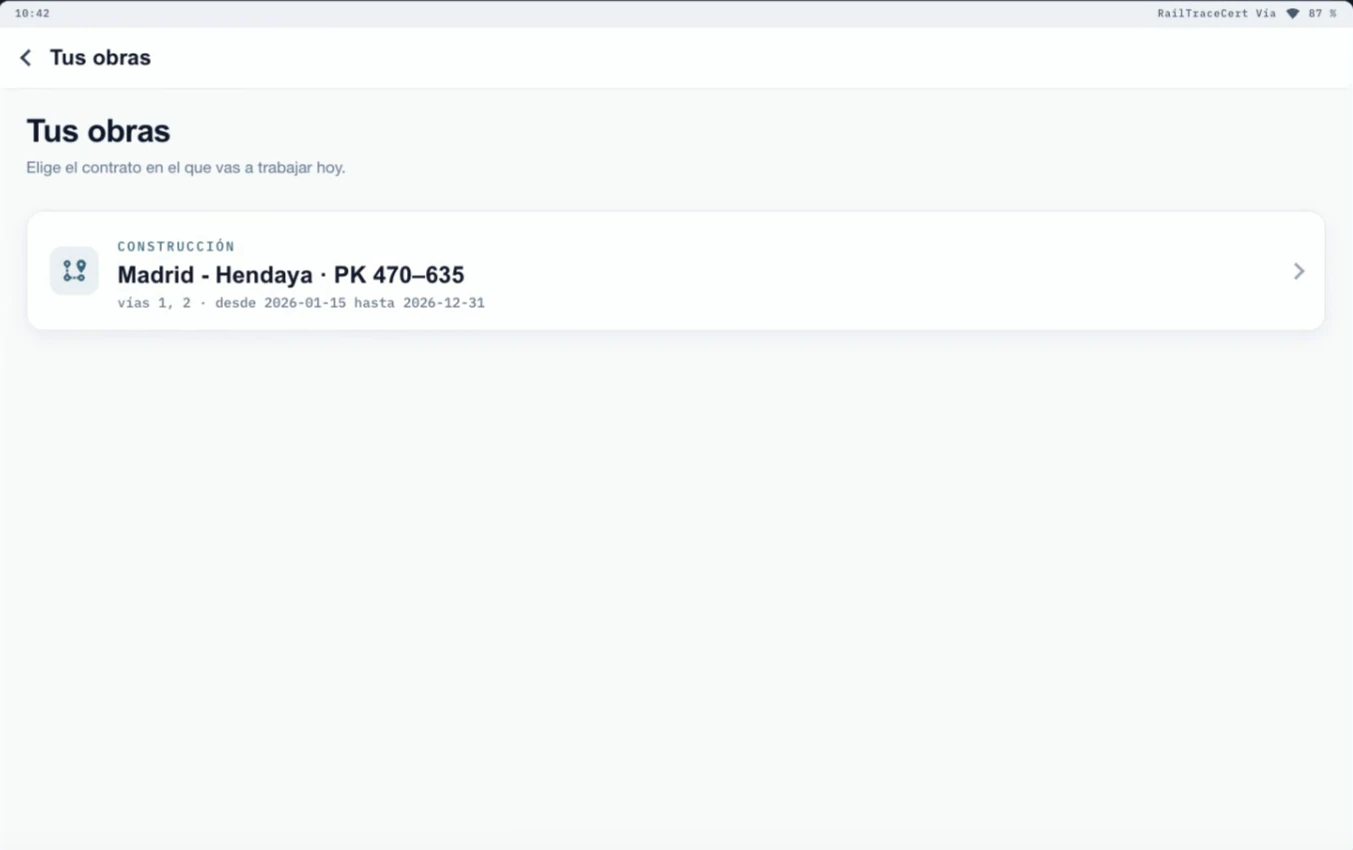
Task: Open contract via the right chevron
Action: coord(1298,271)
